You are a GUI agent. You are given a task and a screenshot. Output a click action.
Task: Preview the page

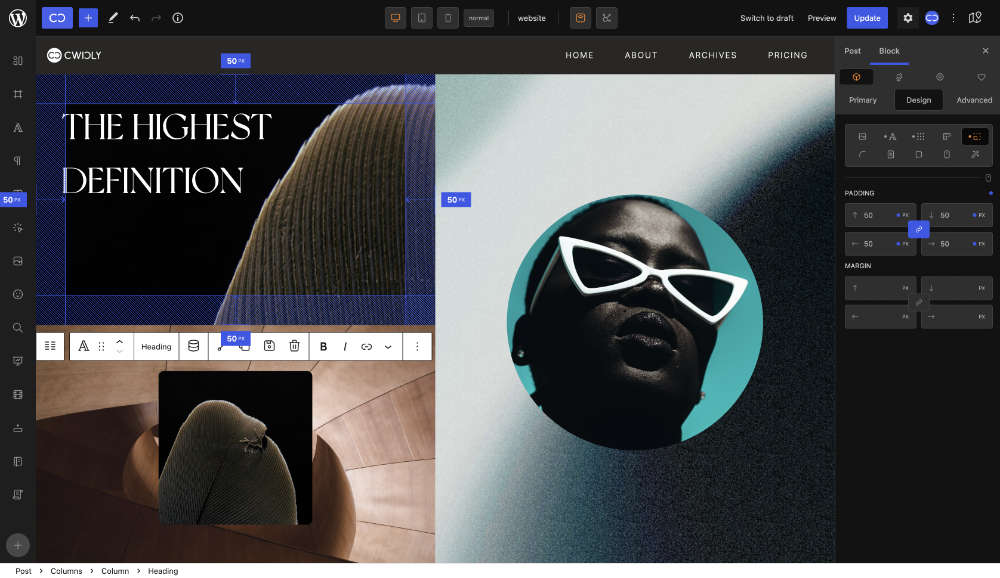[821, 18]
